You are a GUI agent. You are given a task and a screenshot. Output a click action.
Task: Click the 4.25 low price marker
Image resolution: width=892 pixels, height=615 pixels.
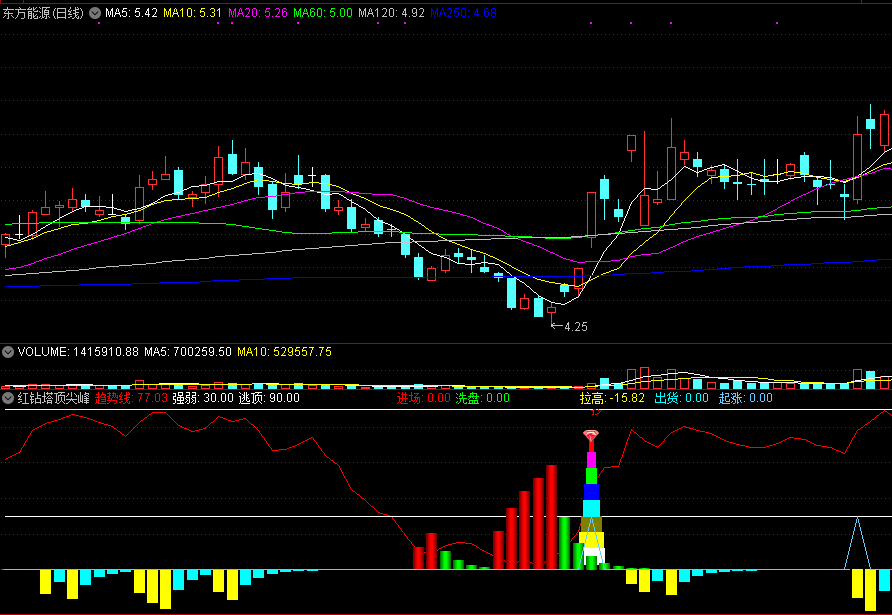tap(569, 327)
